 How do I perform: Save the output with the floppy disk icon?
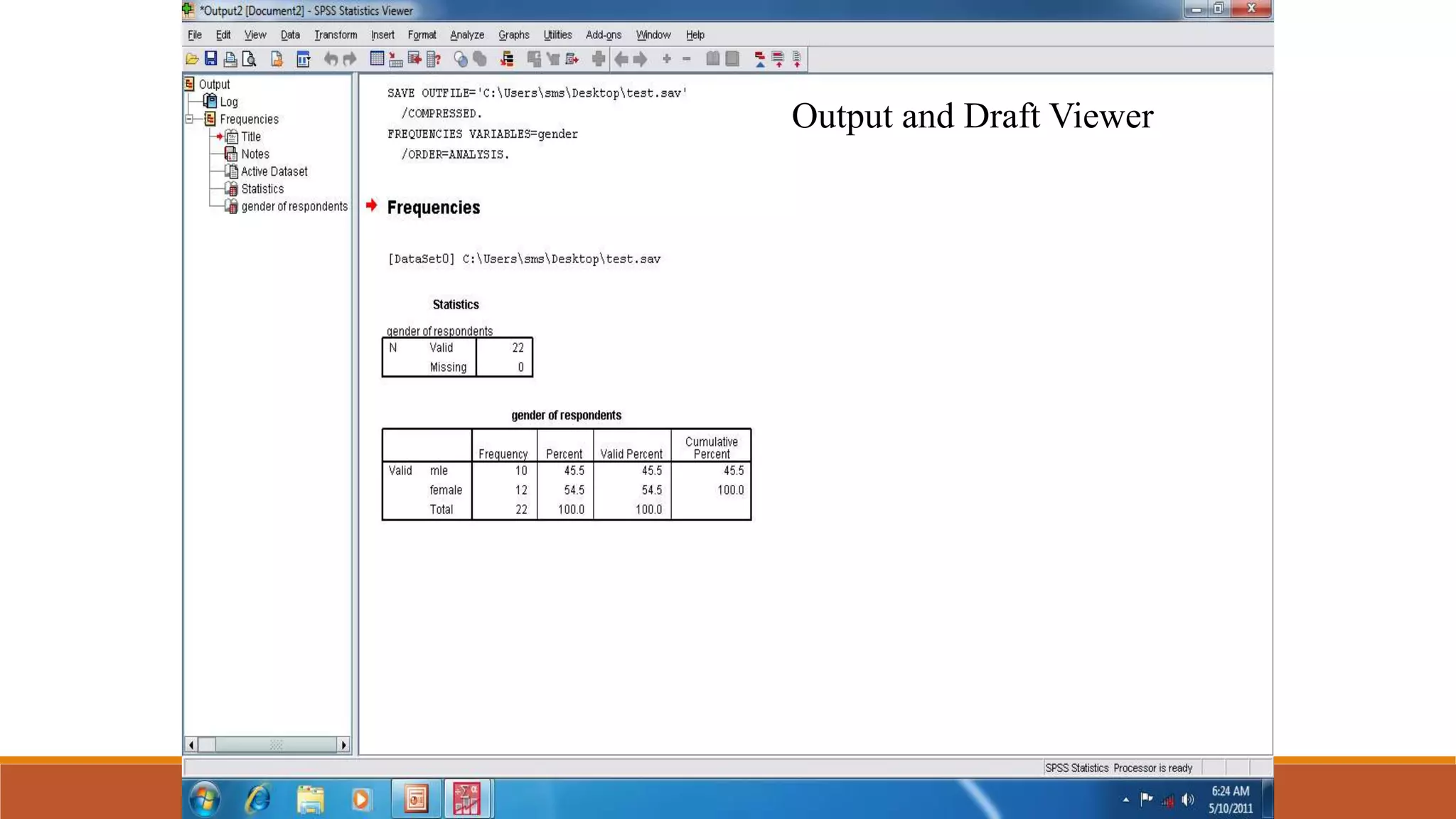pyautogui.click(x=211, y=59)
